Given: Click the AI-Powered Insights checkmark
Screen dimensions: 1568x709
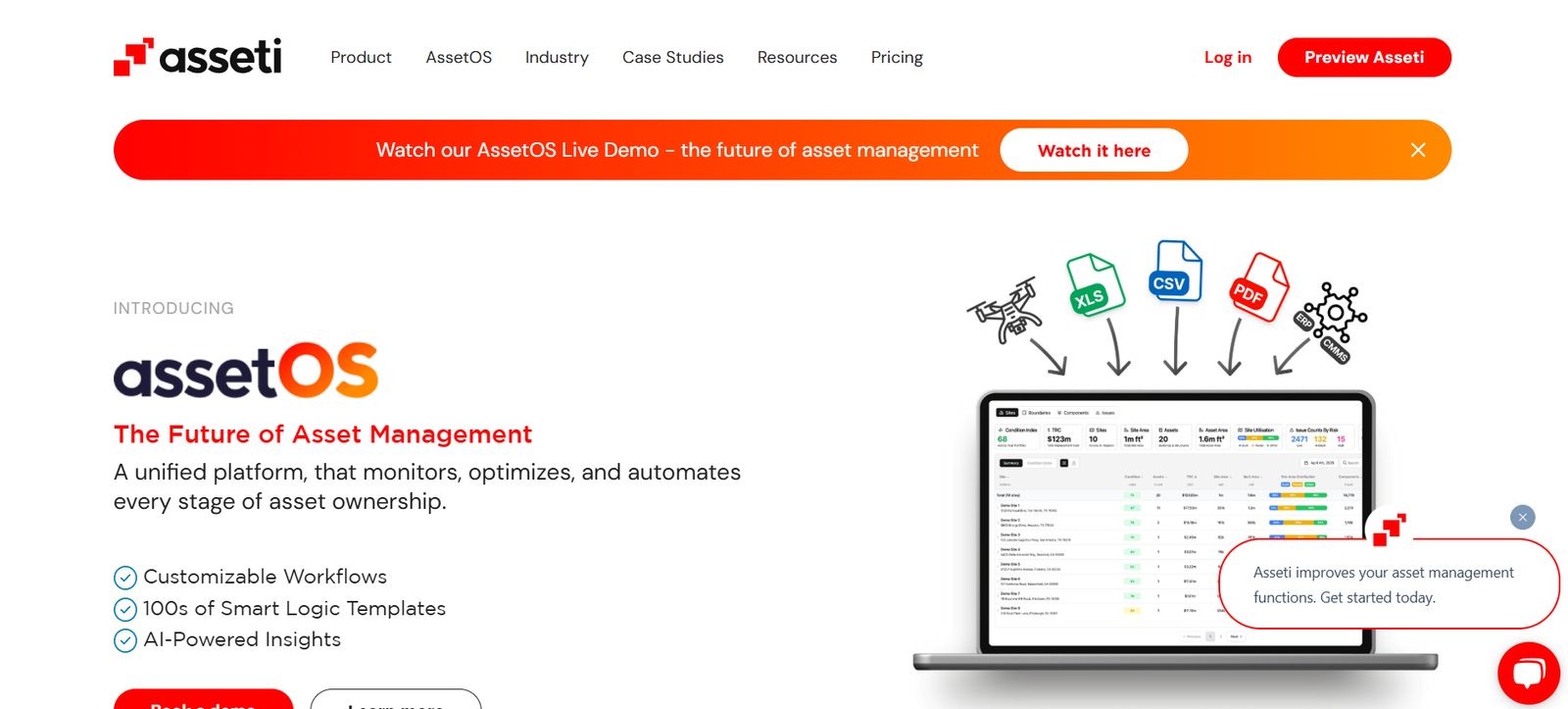Looking at the screenshot, I should tap(125, 640).
